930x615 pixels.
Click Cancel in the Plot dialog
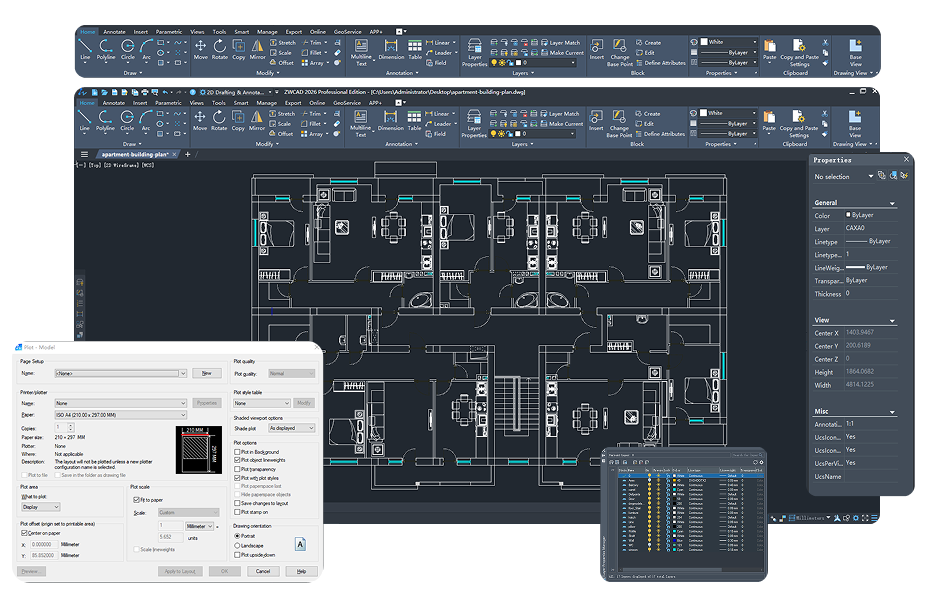click(263, 571)
